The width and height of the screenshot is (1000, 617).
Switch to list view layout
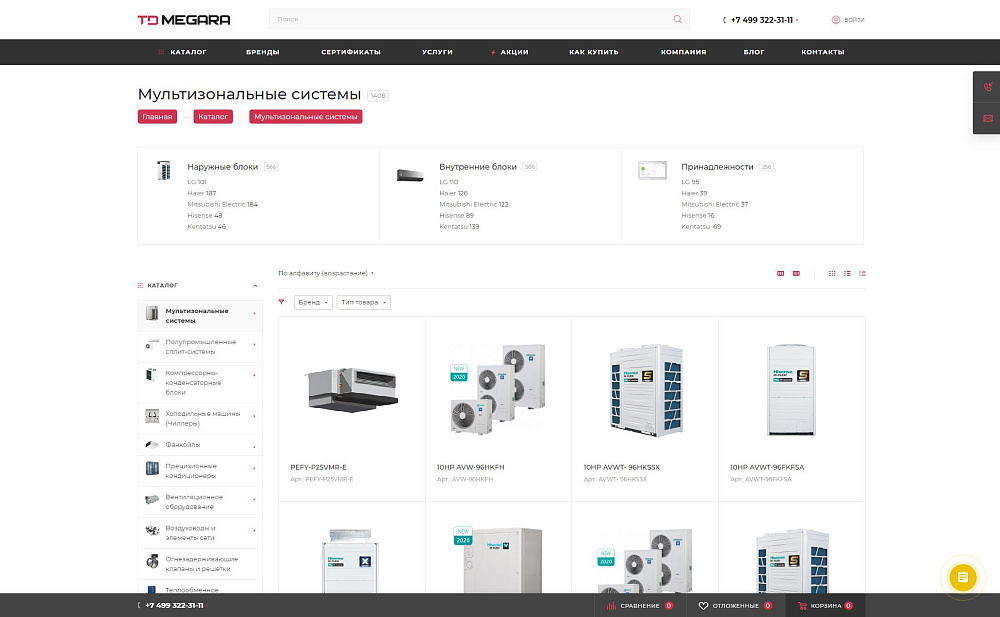tap(847, 273)
